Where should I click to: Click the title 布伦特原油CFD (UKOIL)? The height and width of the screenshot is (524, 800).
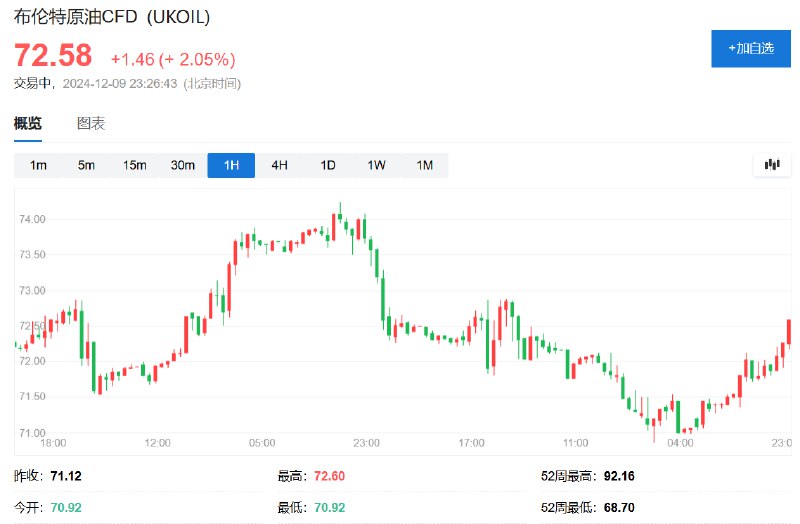112,17
